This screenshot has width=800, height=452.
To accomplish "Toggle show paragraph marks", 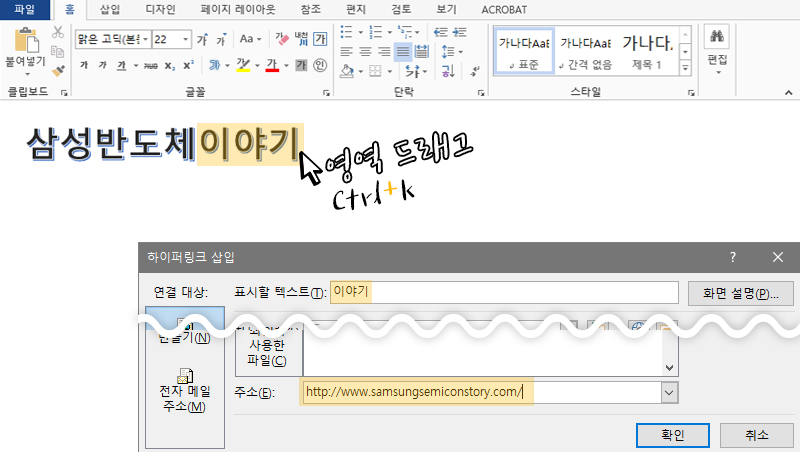I will (474, 71).
